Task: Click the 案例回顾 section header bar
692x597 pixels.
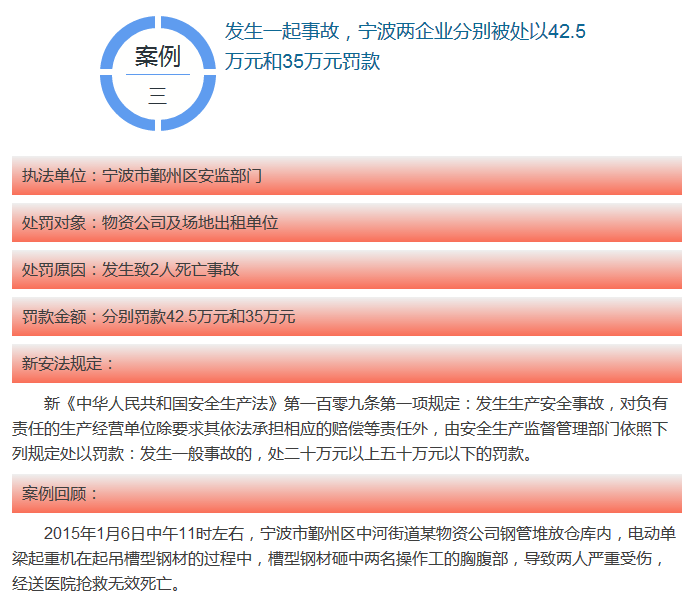Action: click(x=346, y=494)
